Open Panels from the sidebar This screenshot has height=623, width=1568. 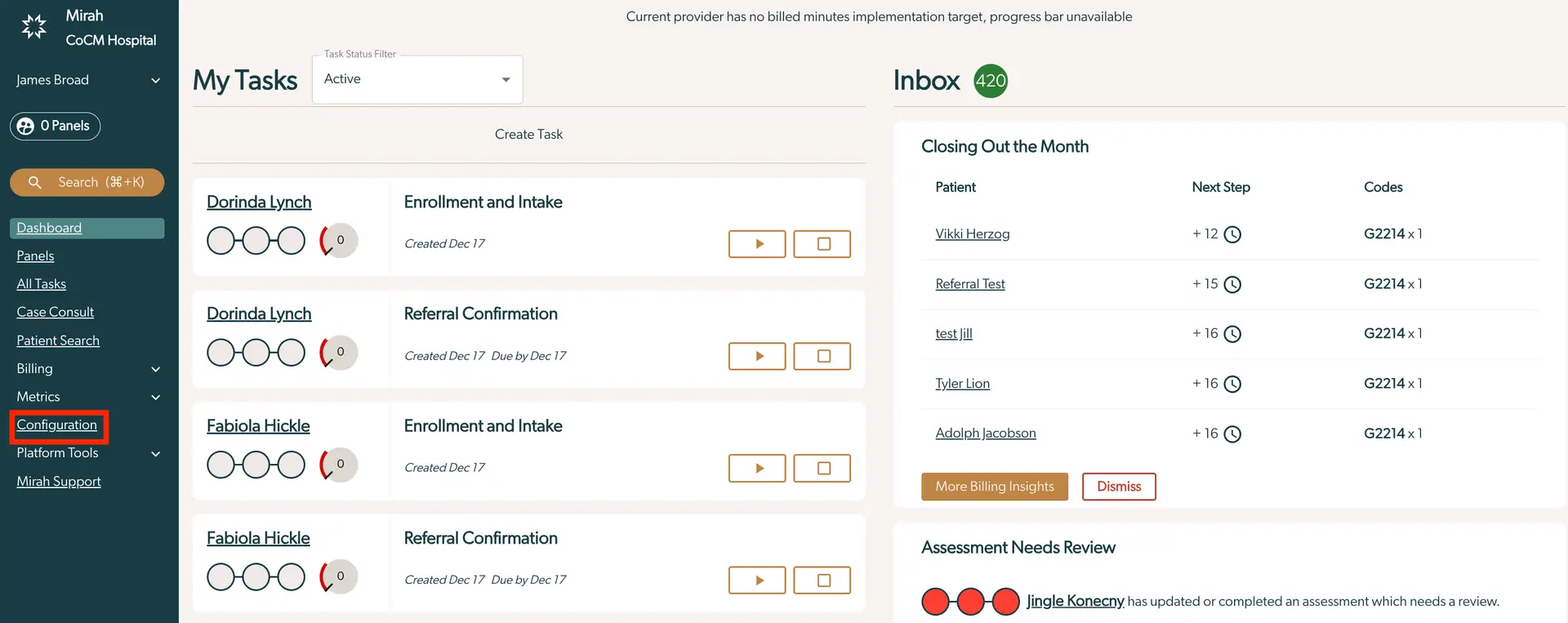click(x=35, y=256)
